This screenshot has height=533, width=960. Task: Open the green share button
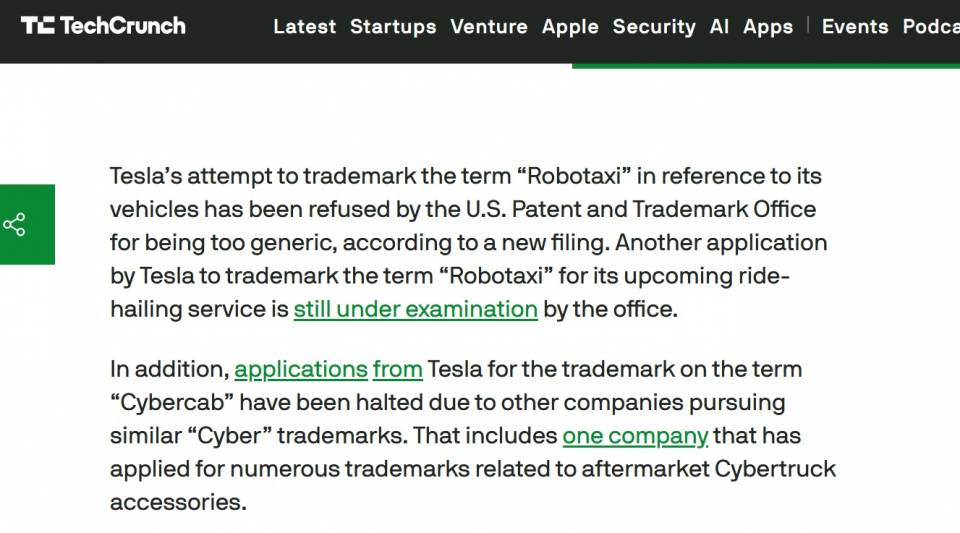click(x=27, y=224)
